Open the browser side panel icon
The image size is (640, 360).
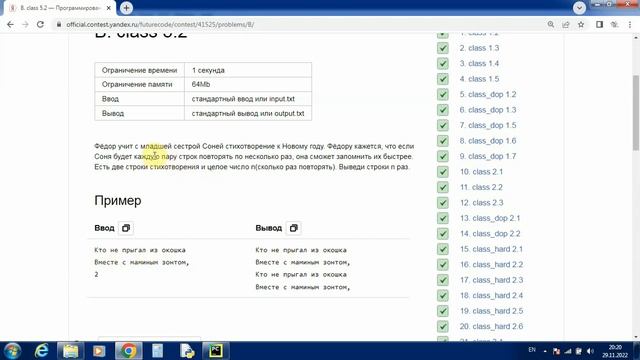click(x=599, y=24)
